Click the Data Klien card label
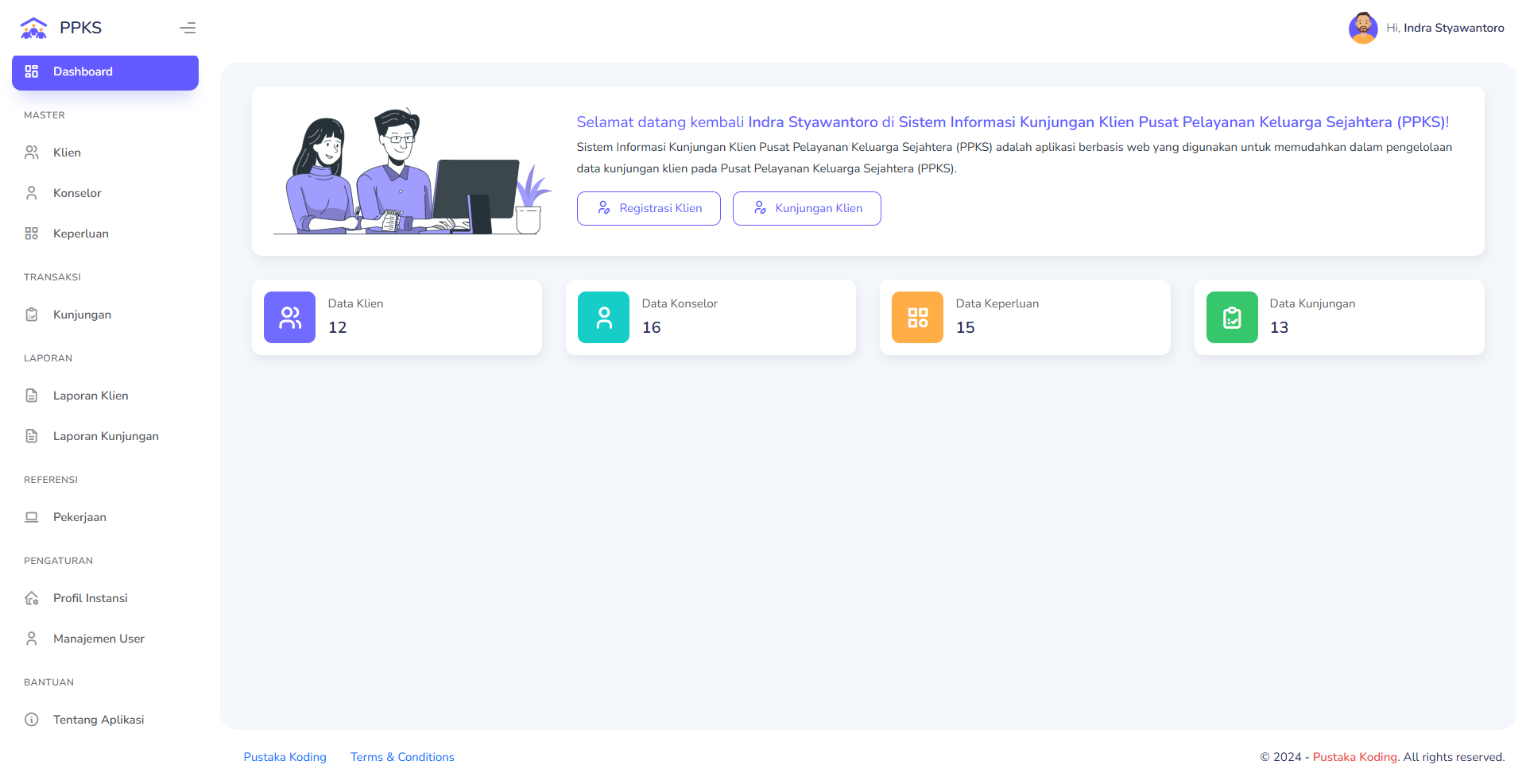1526x784 pixels. point(356,303)
